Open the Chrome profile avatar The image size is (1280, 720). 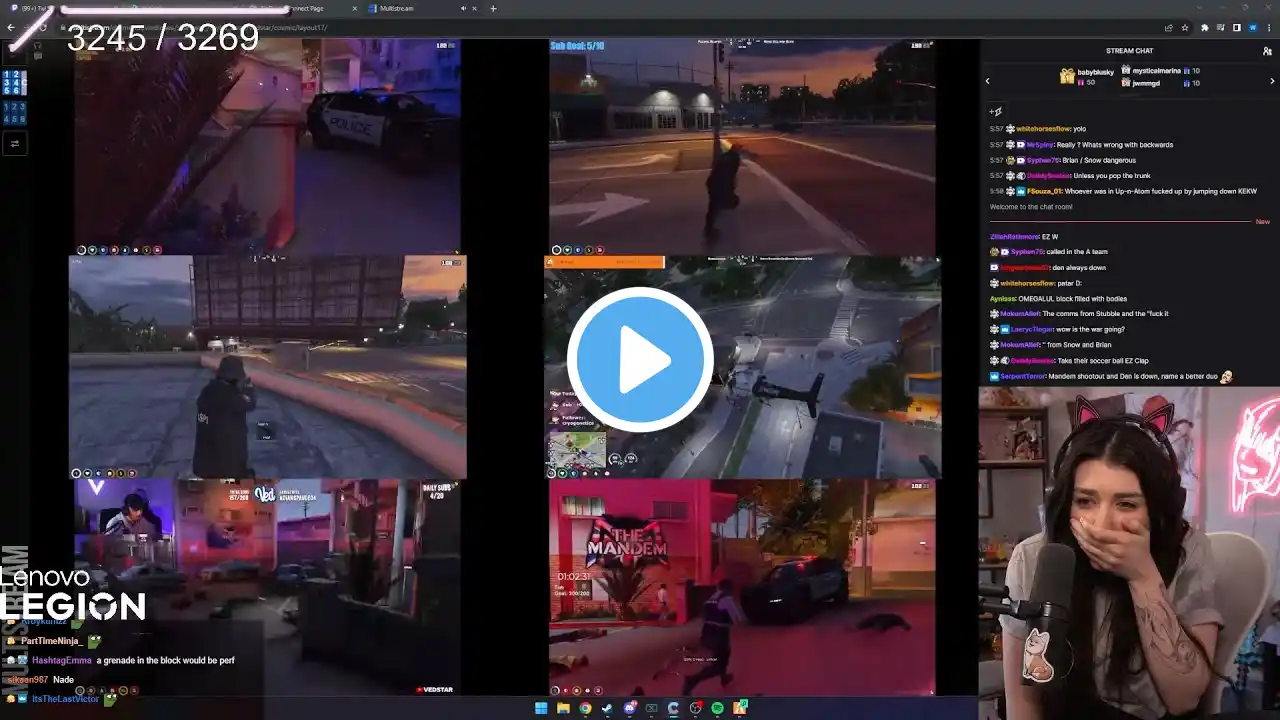point(1253,28)
